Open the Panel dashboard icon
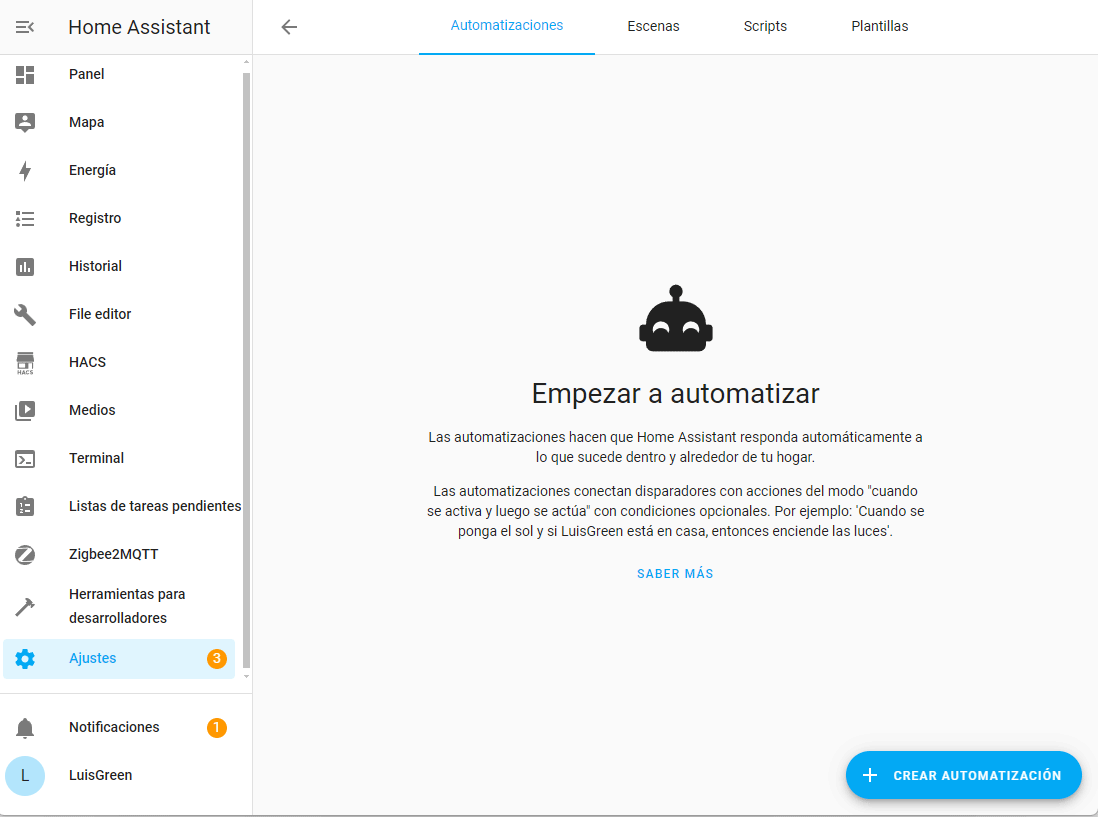This screenshot has width=1098, height=817. pyautogui.click(x=25, y=74)
